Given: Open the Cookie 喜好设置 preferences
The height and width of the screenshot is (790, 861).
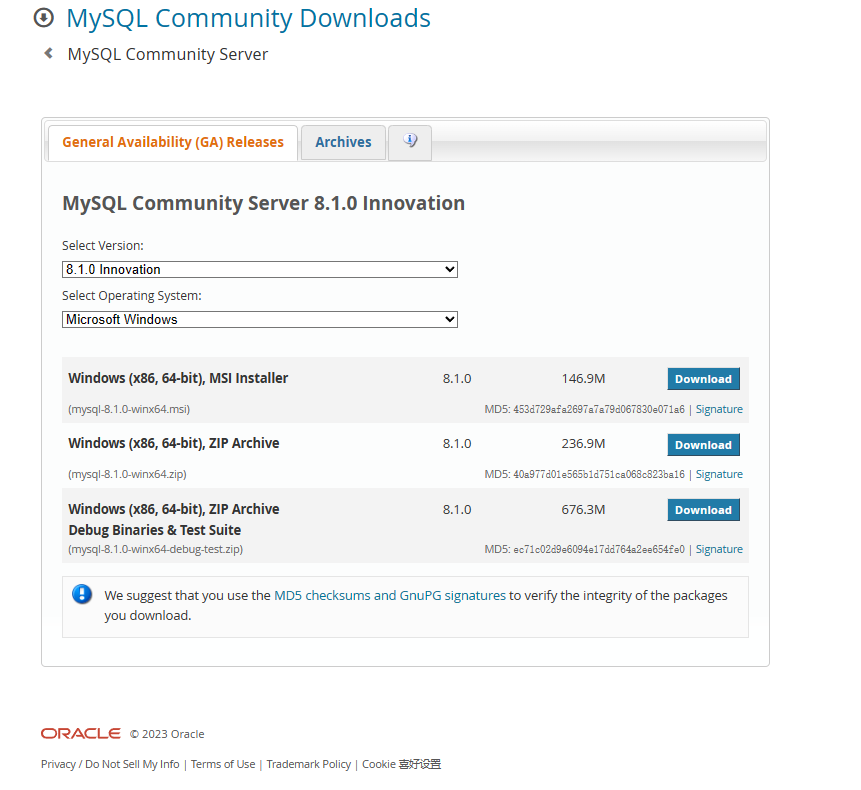Looking at the screenshot, I should (402, 763).
